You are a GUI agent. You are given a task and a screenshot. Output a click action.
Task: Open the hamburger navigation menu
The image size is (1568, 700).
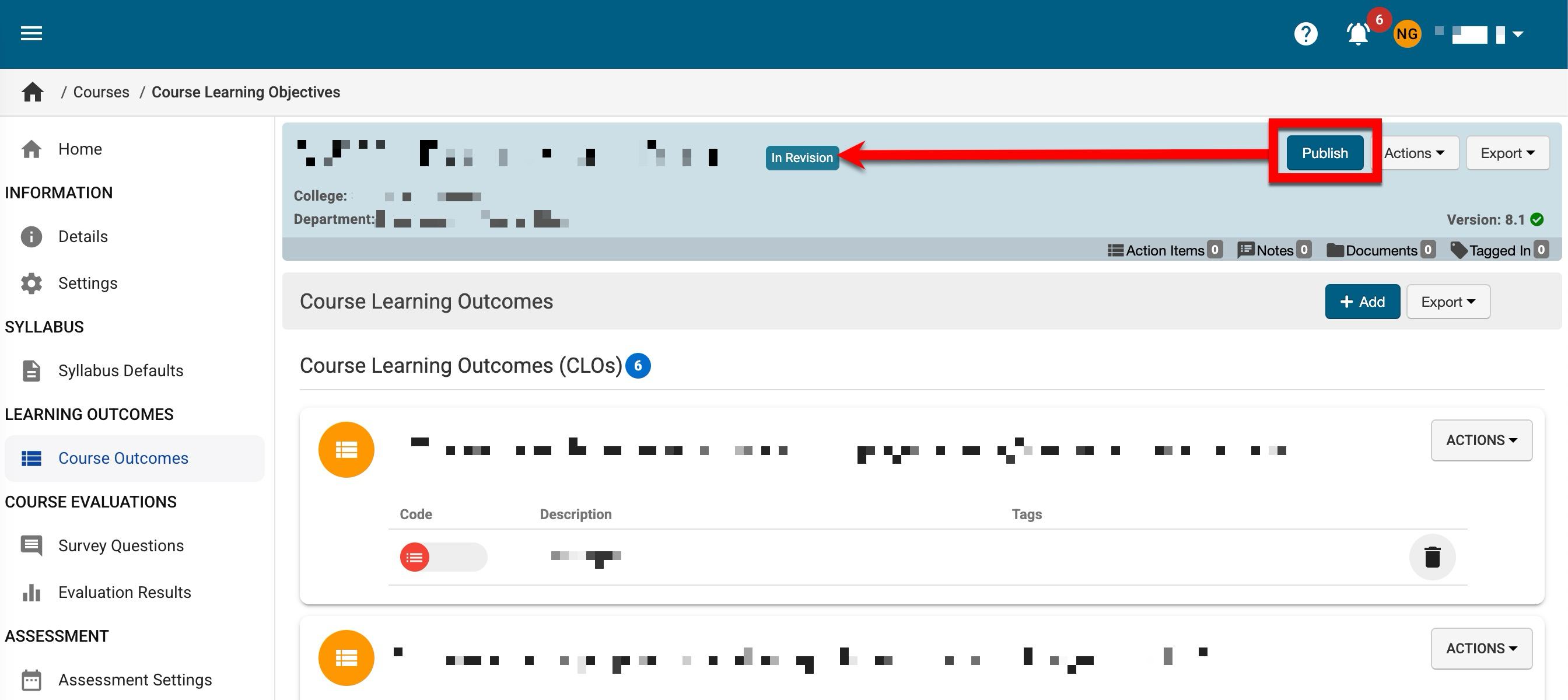(31, 33)
